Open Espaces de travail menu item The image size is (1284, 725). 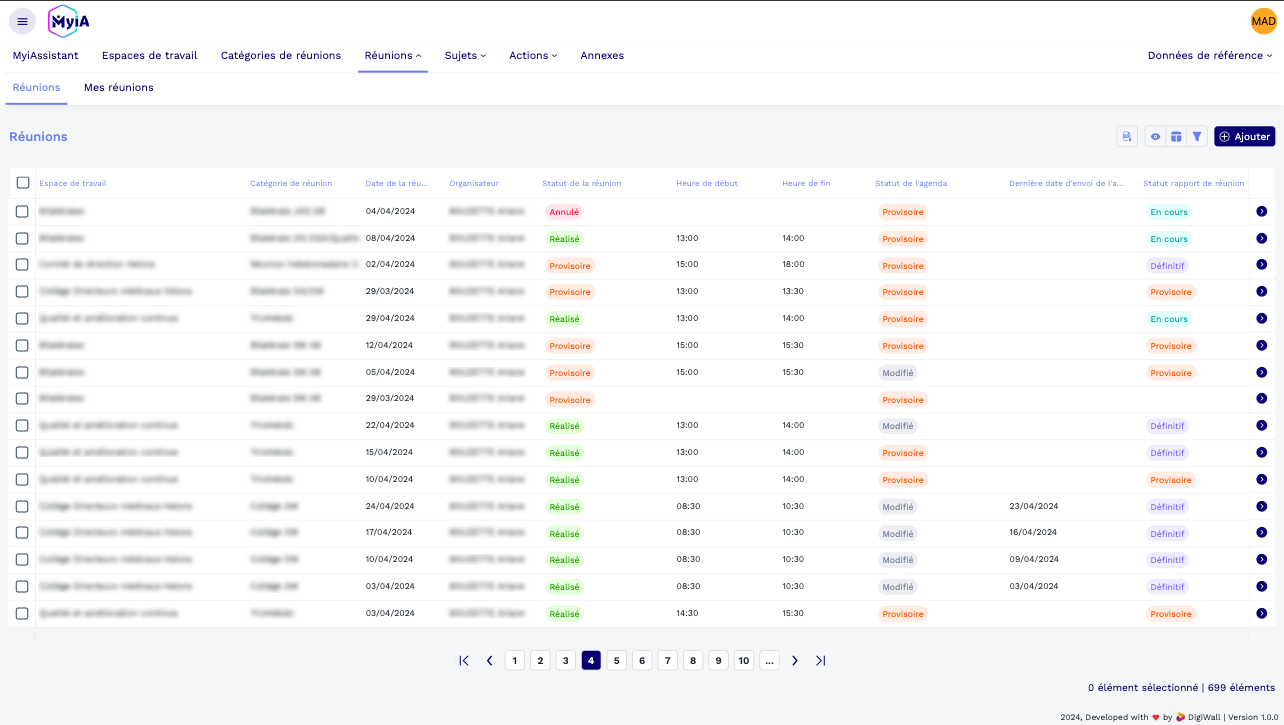click(149, 56)
